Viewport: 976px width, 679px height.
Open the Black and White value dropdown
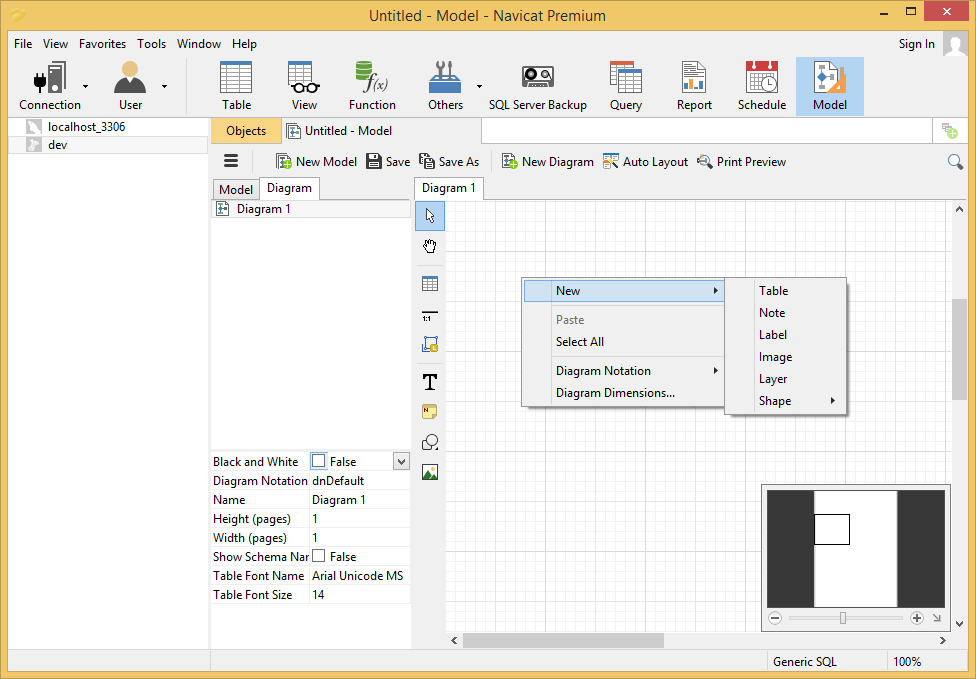(x=401, y=461)
